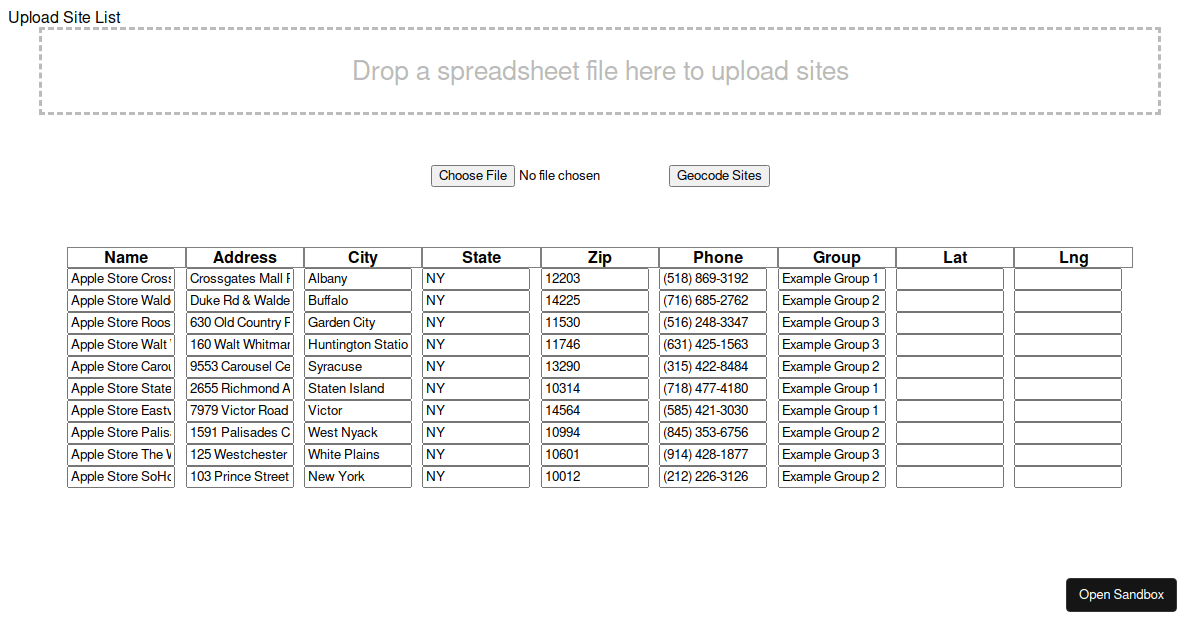Click the Lat field in the Albany row
The height and width of the screenshot is (630, 1200).
(x=950, y=279)
